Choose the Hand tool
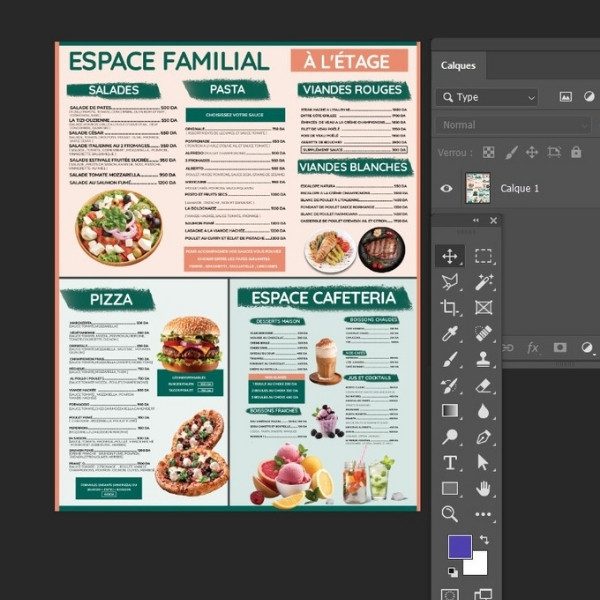Image resolution: width=600 pixels, height=600 pixels. (x=484, y=488)
